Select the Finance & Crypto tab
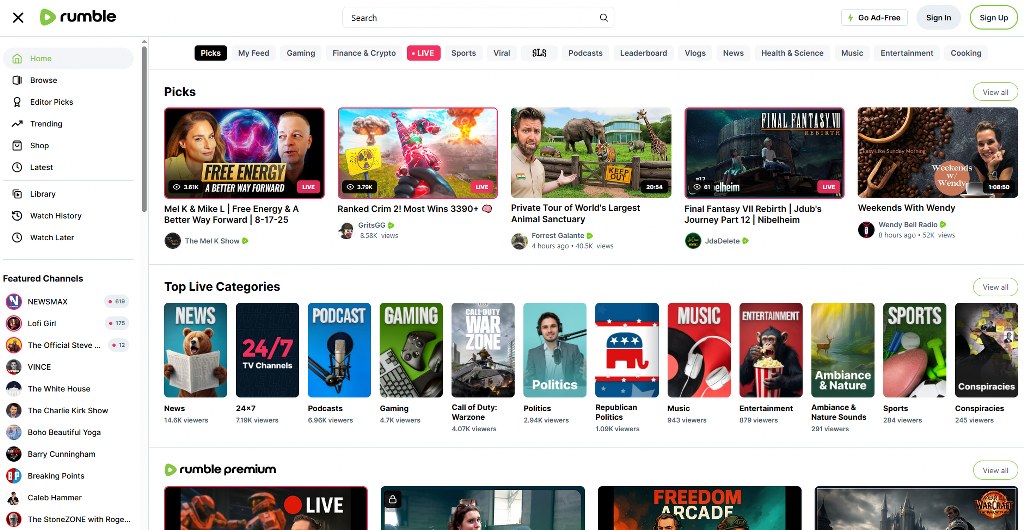Viewport: 1024px width, 530px height. point(364,53)
